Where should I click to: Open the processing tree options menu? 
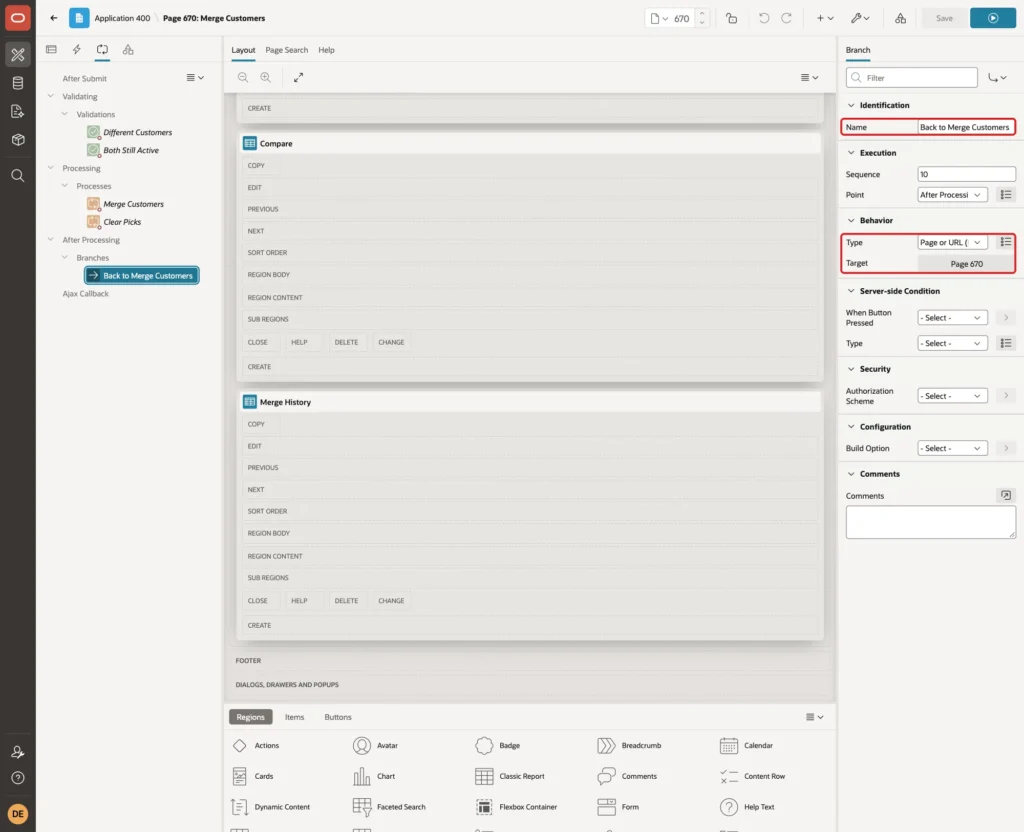195,78
